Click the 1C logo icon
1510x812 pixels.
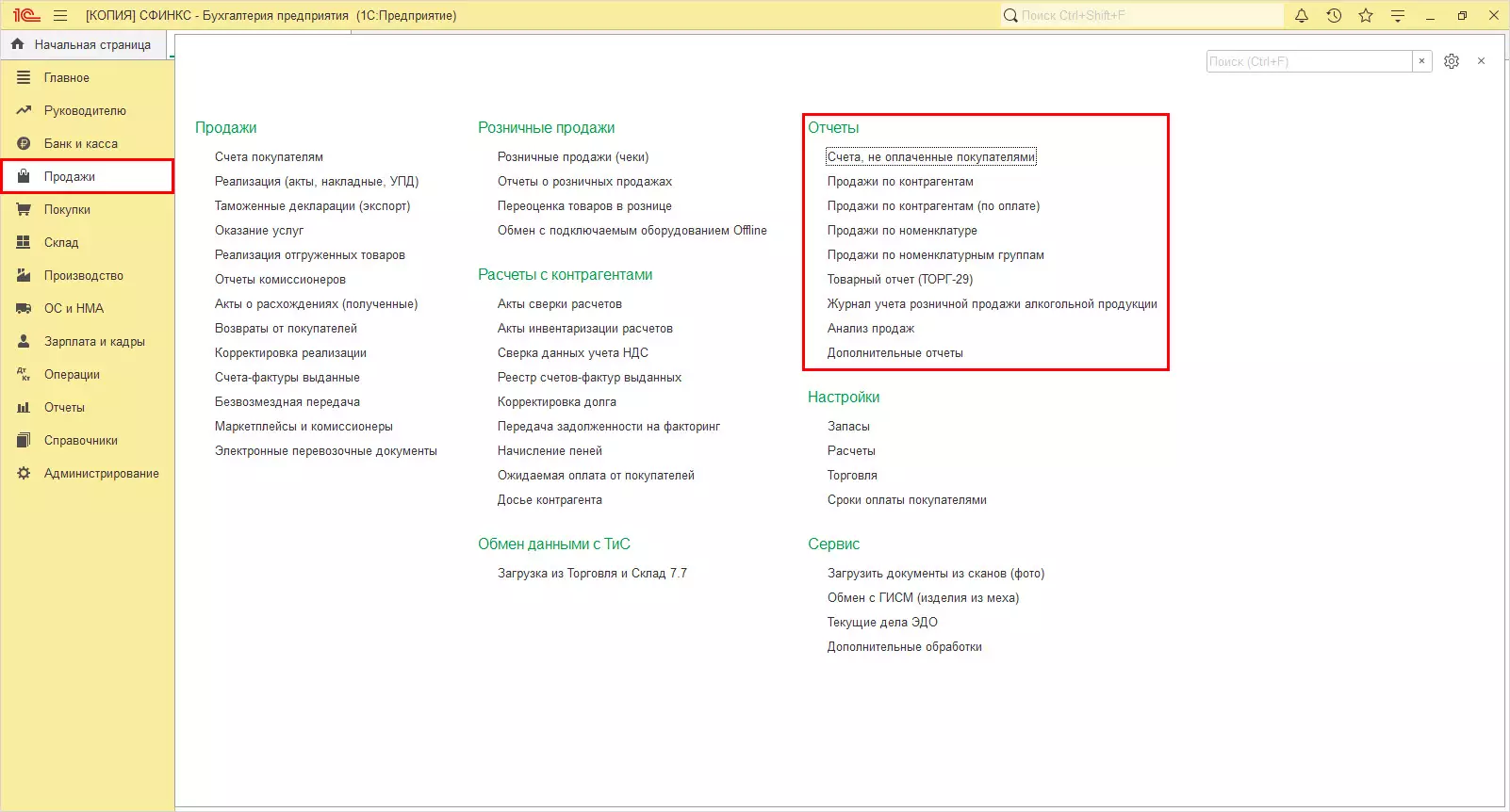tap(25, 15)
